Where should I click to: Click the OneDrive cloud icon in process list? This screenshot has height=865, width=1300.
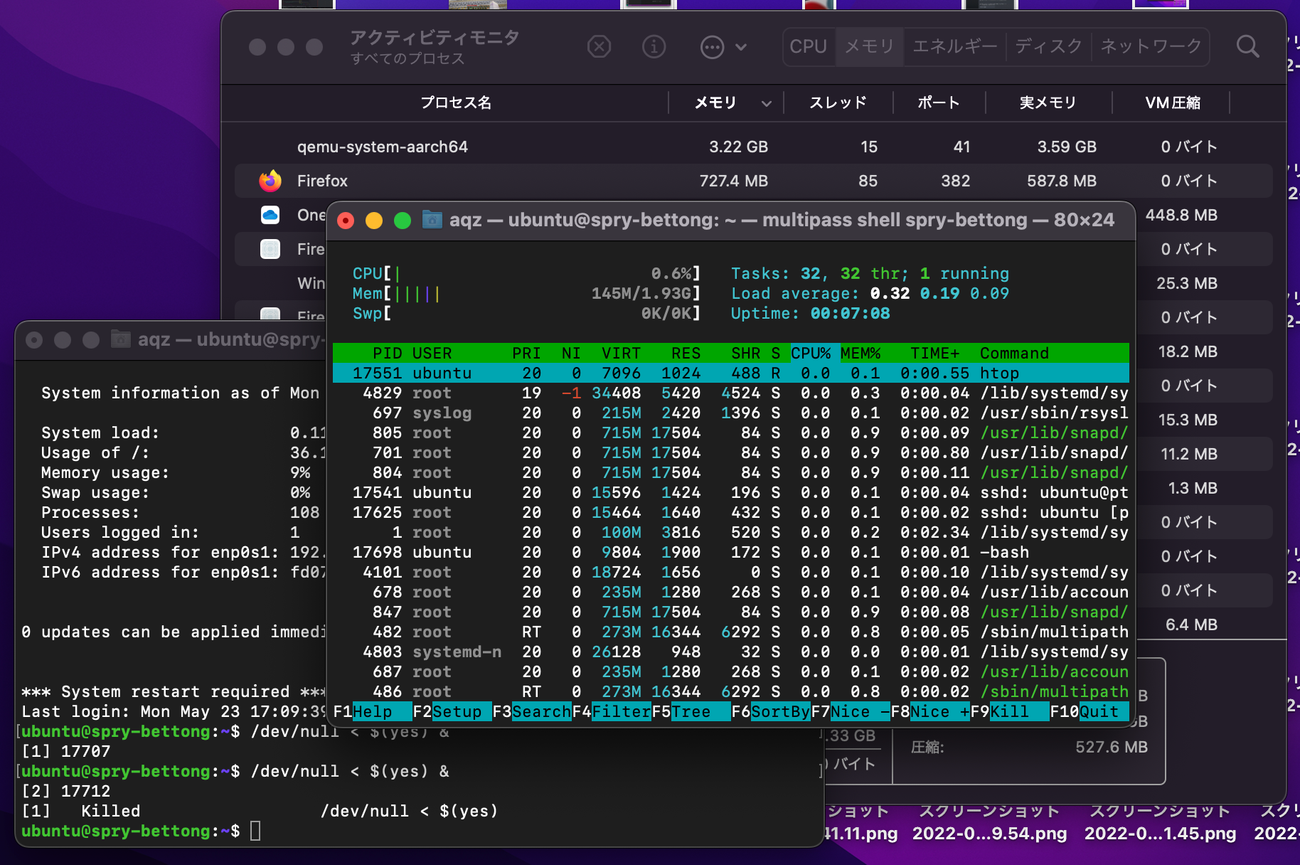tap(270, 215)
